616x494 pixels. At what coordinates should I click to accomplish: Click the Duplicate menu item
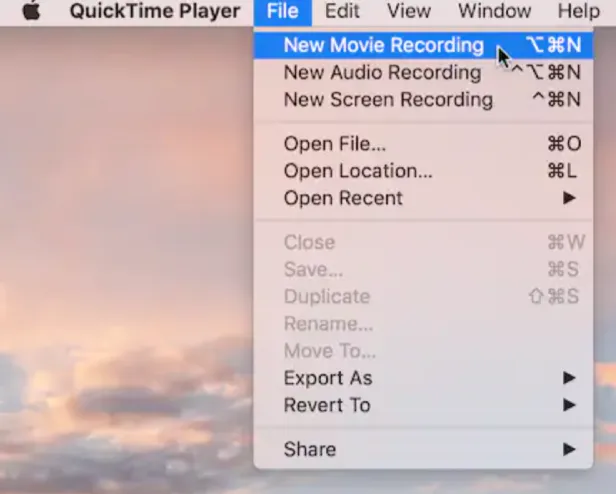pos(326,297)
